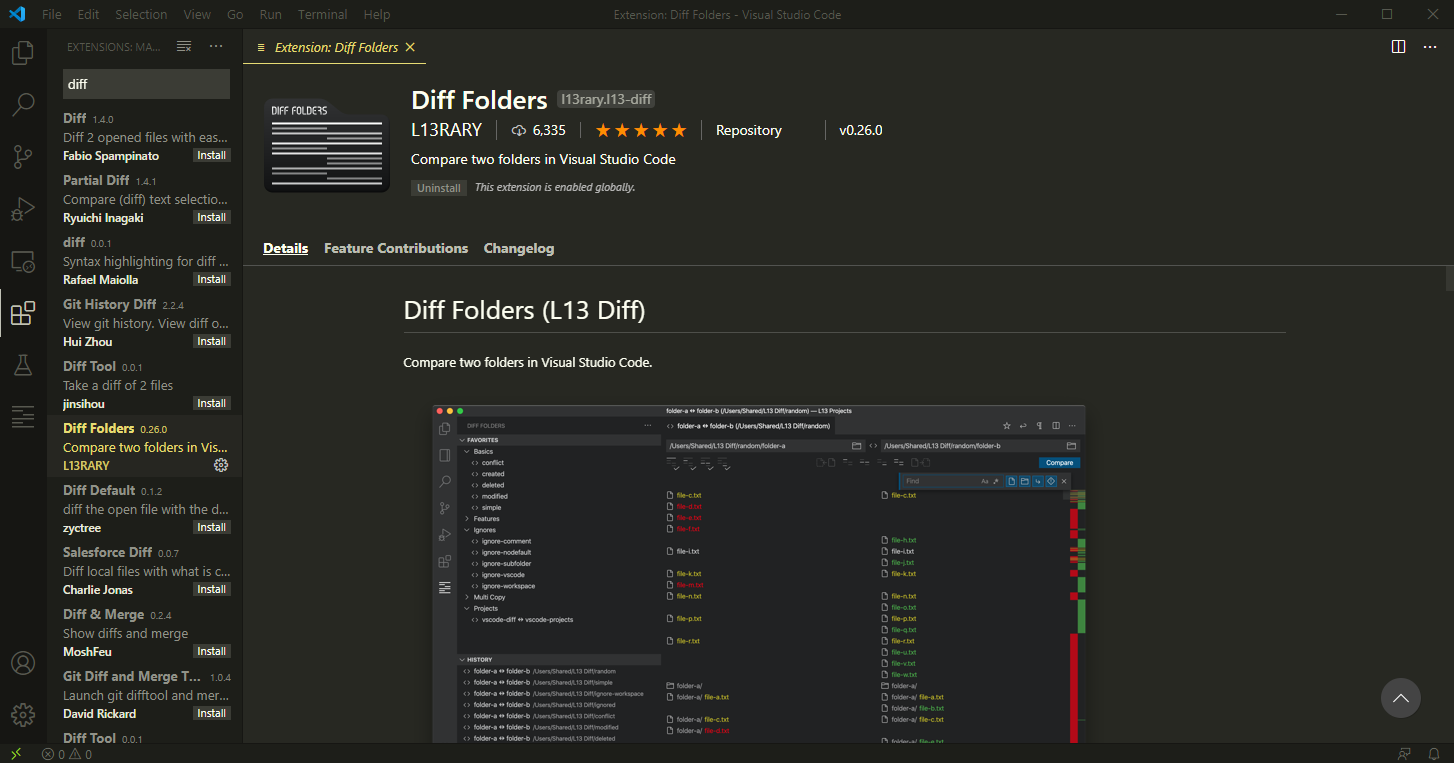Open the Terminal menu
This screenshot has height=763, width=1454.
pos(323,15)
